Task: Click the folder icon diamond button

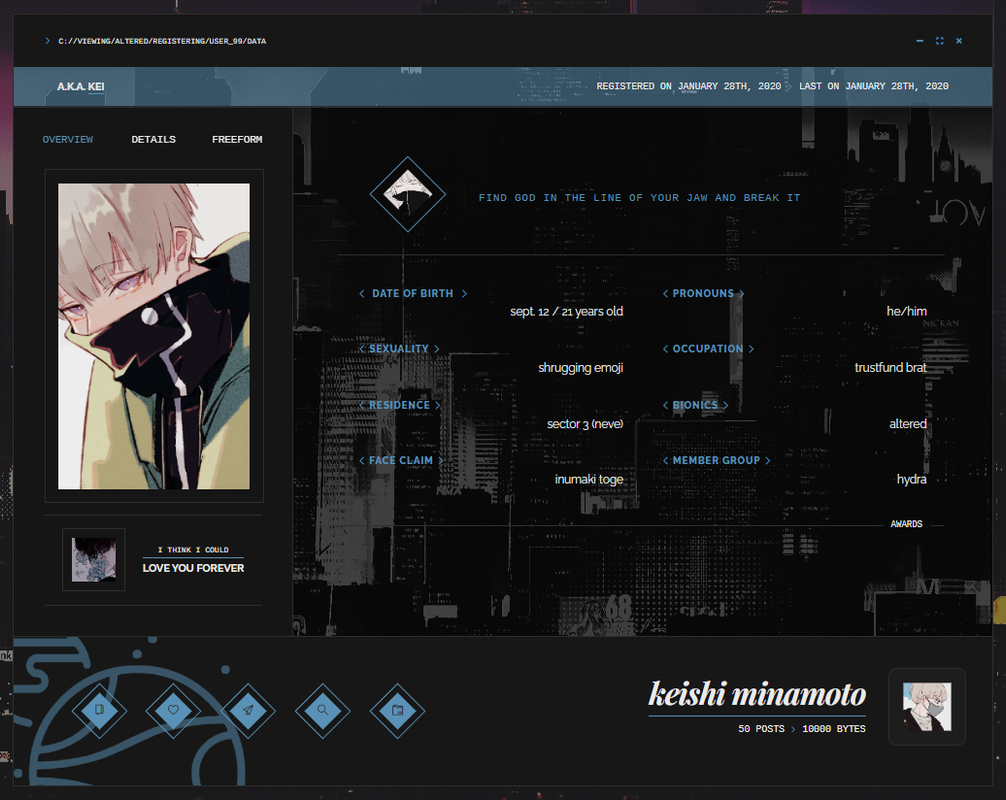Action: pyautogui.click(x=397, y=710)
